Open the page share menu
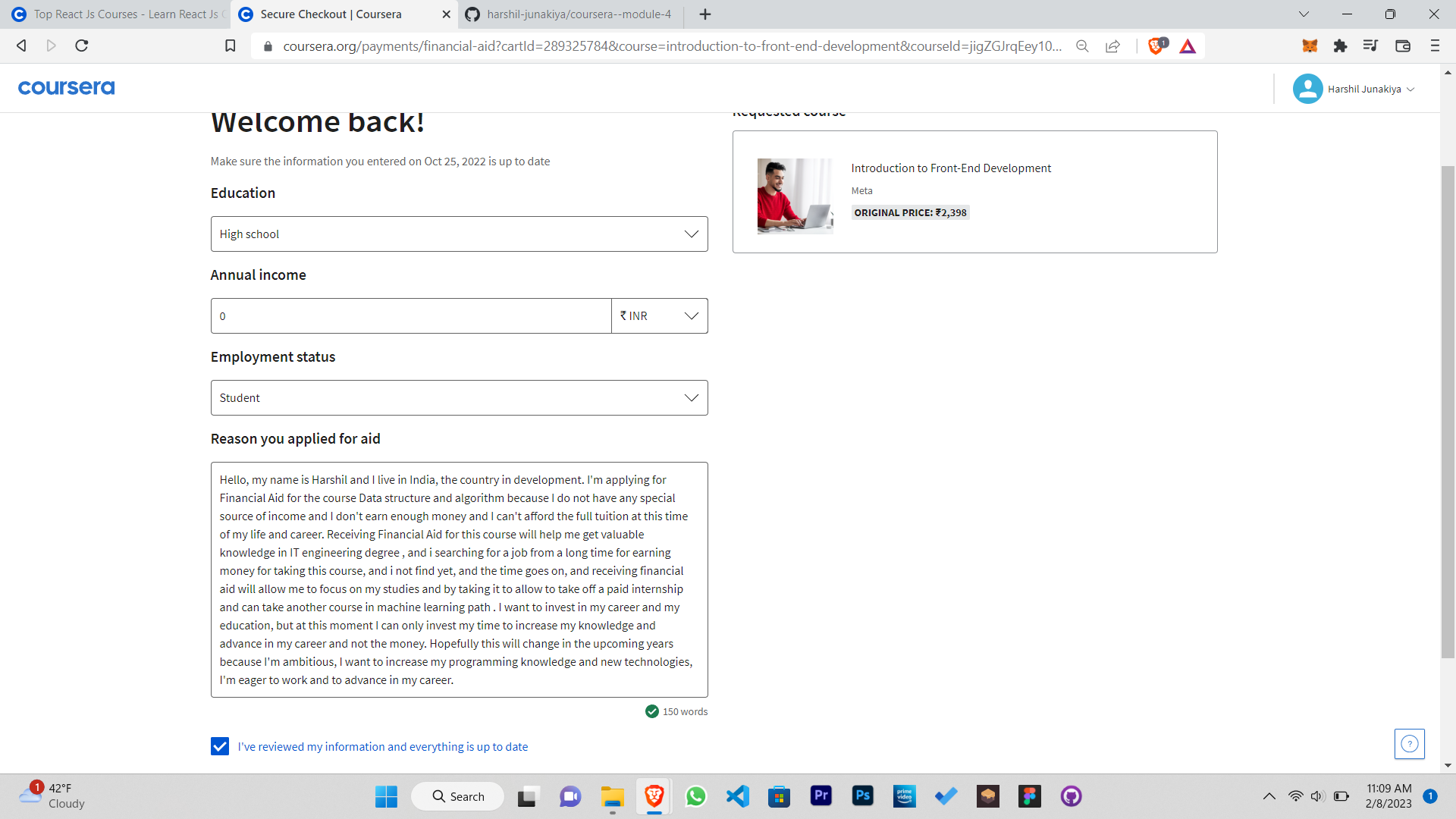The width and height of the screenshot is (1456, 819). coord(1112,45)
